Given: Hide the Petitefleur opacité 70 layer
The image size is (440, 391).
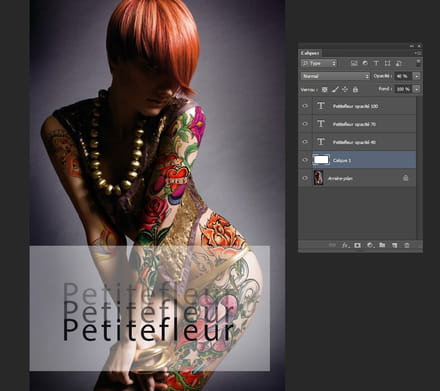Looking at the screenshot, I should (305, 124).
